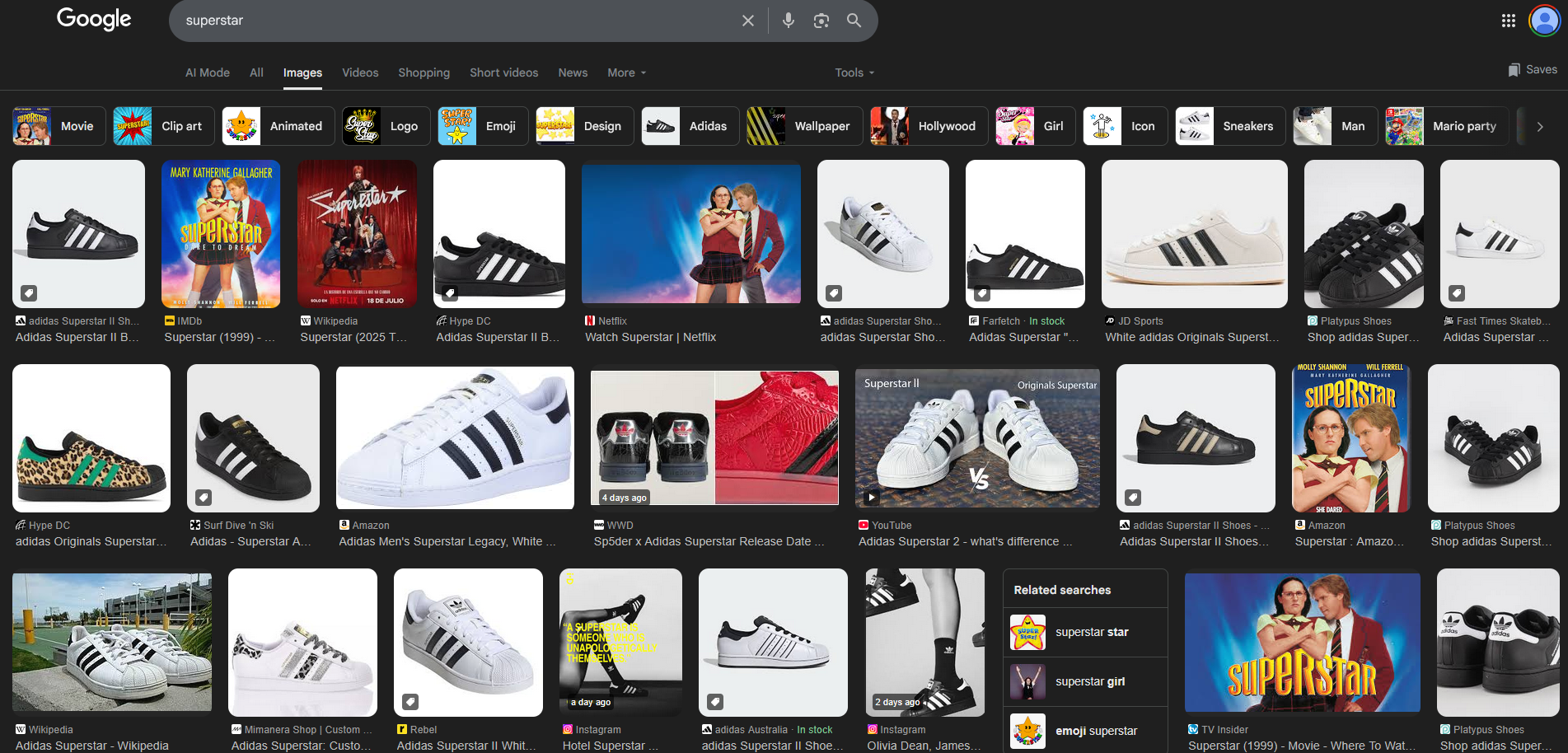
Task: Select the Icon filter chip
Action: (1126, 126)
